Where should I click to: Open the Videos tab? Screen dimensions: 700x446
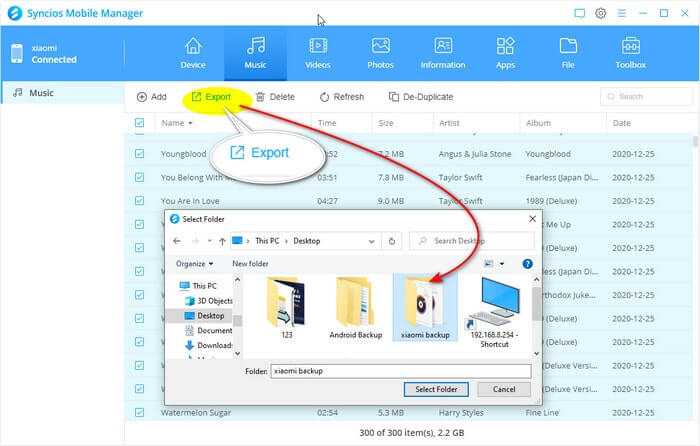point(318,53)
